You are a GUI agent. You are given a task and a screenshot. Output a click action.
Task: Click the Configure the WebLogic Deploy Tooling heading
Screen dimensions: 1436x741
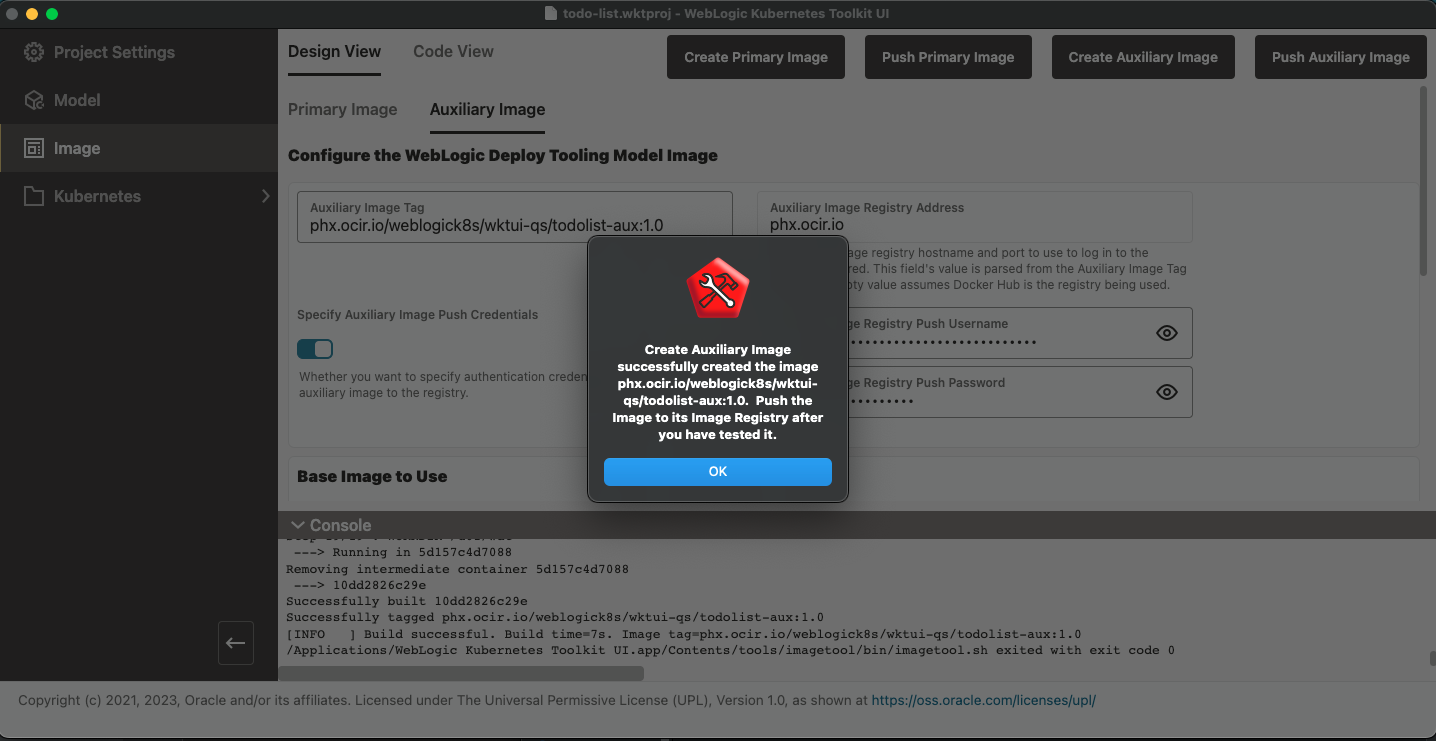pos(503,155)
